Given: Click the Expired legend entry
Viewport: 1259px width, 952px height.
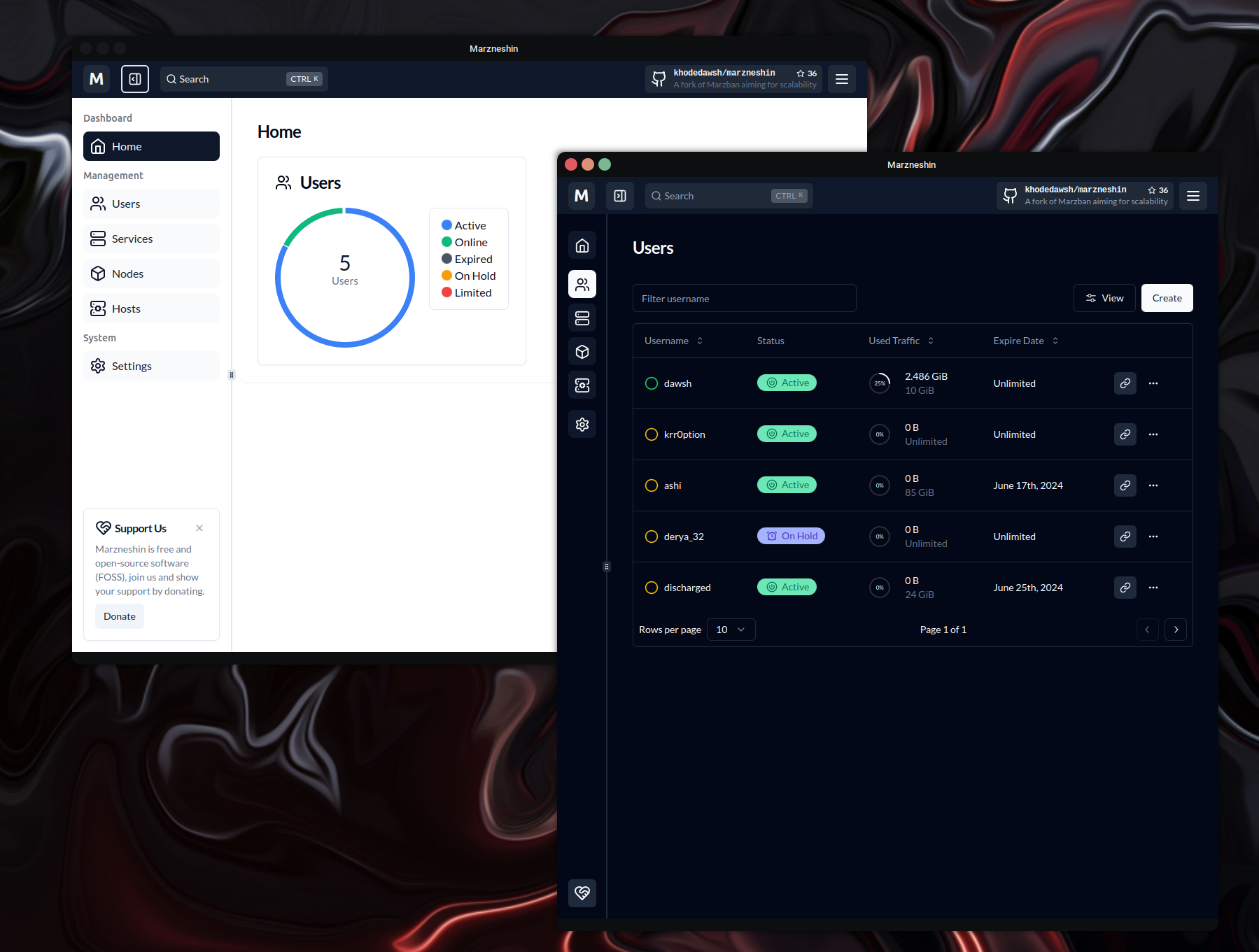Looking at the screenshot, I should click(467, 259).
